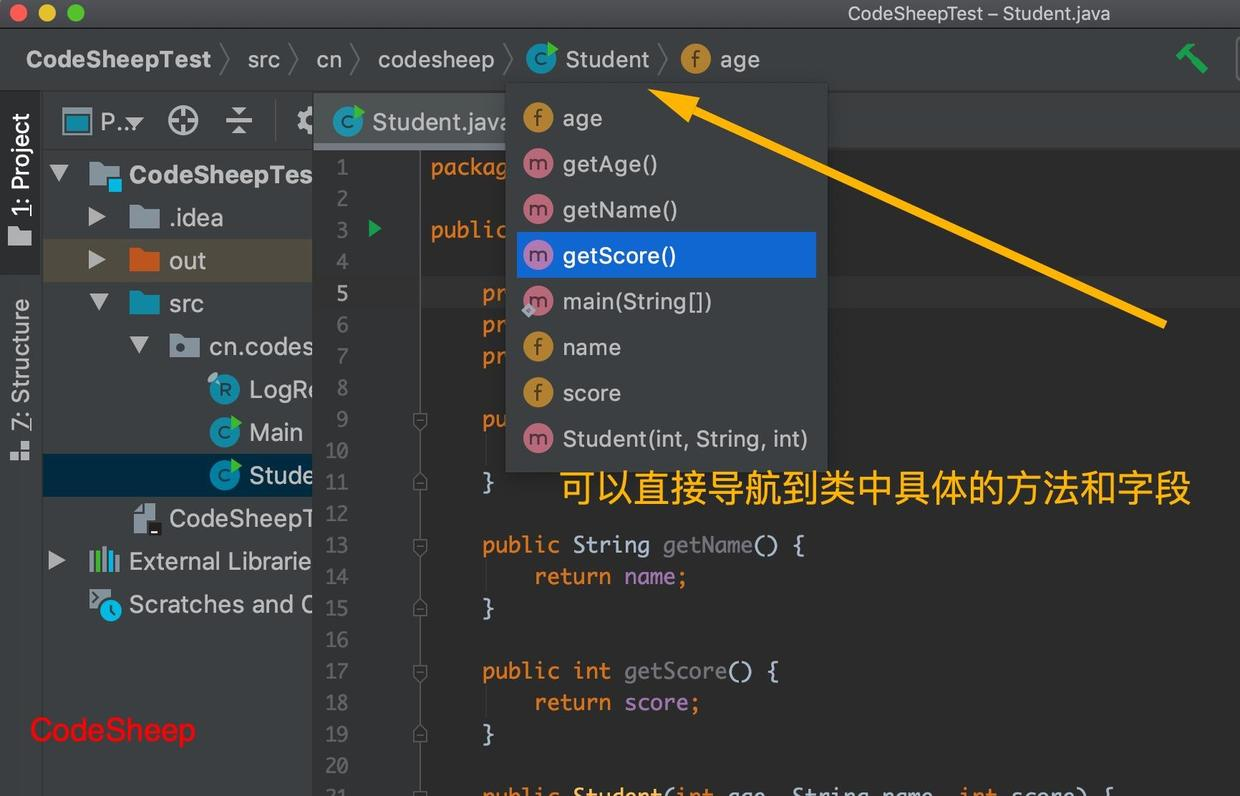Click 'return name;' statement in editor
Image resolution: width=1240 pixels, height=796 pixels.
pos(610,576)
